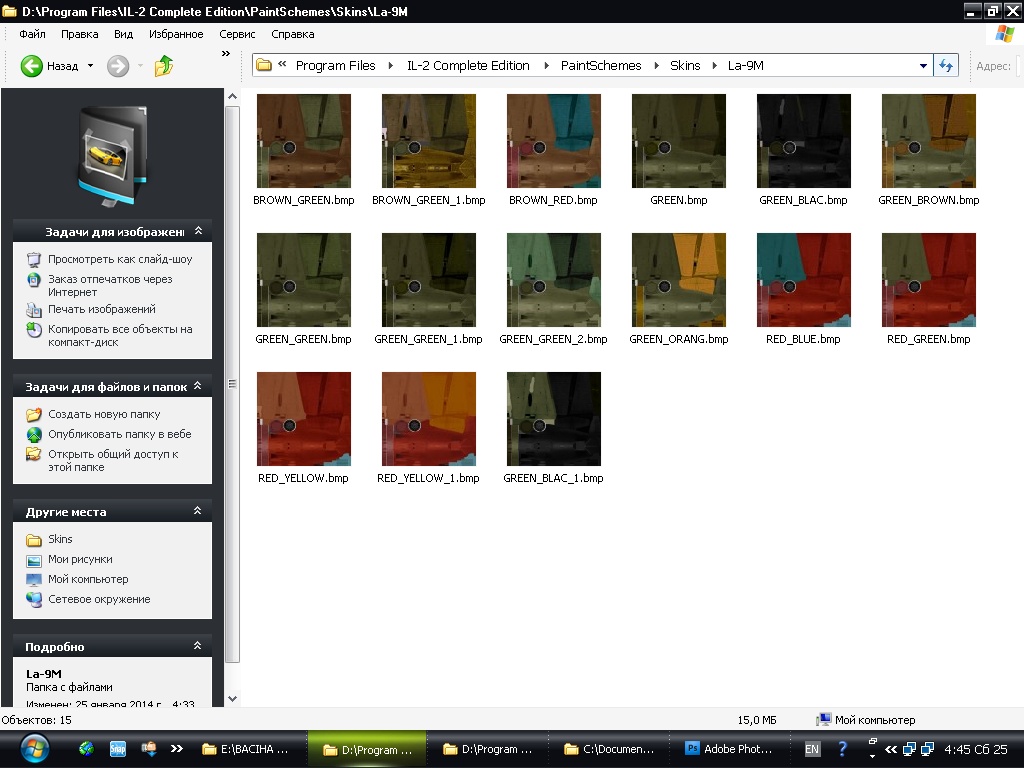The width and height of the screenshot is (1024, 768).
Task: Go to Skins in the breadcrumb
Action: (x=685, y=65)
